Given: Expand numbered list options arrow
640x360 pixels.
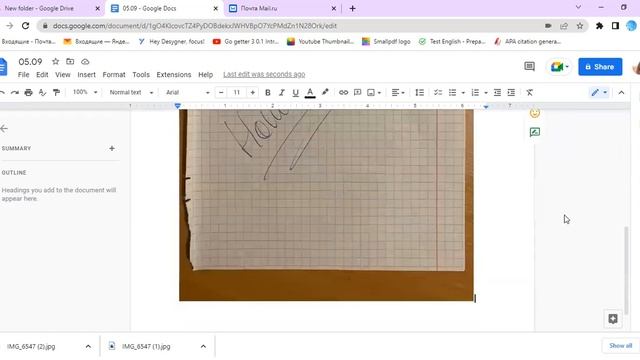Looking at the screenshot, I should tap(486, 93).
